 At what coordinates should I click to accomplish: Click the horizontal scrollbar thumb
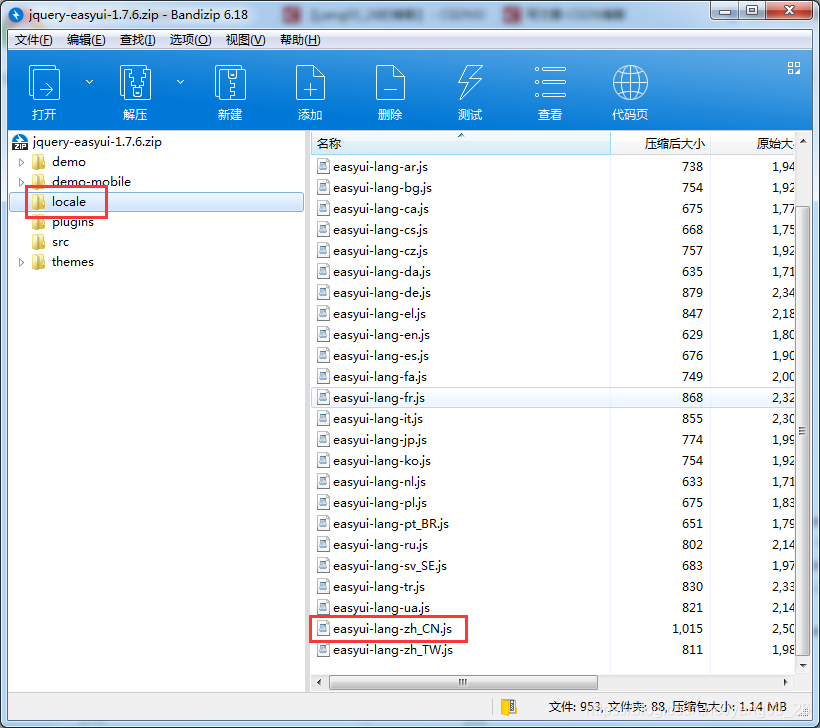(x=463, y=682)
